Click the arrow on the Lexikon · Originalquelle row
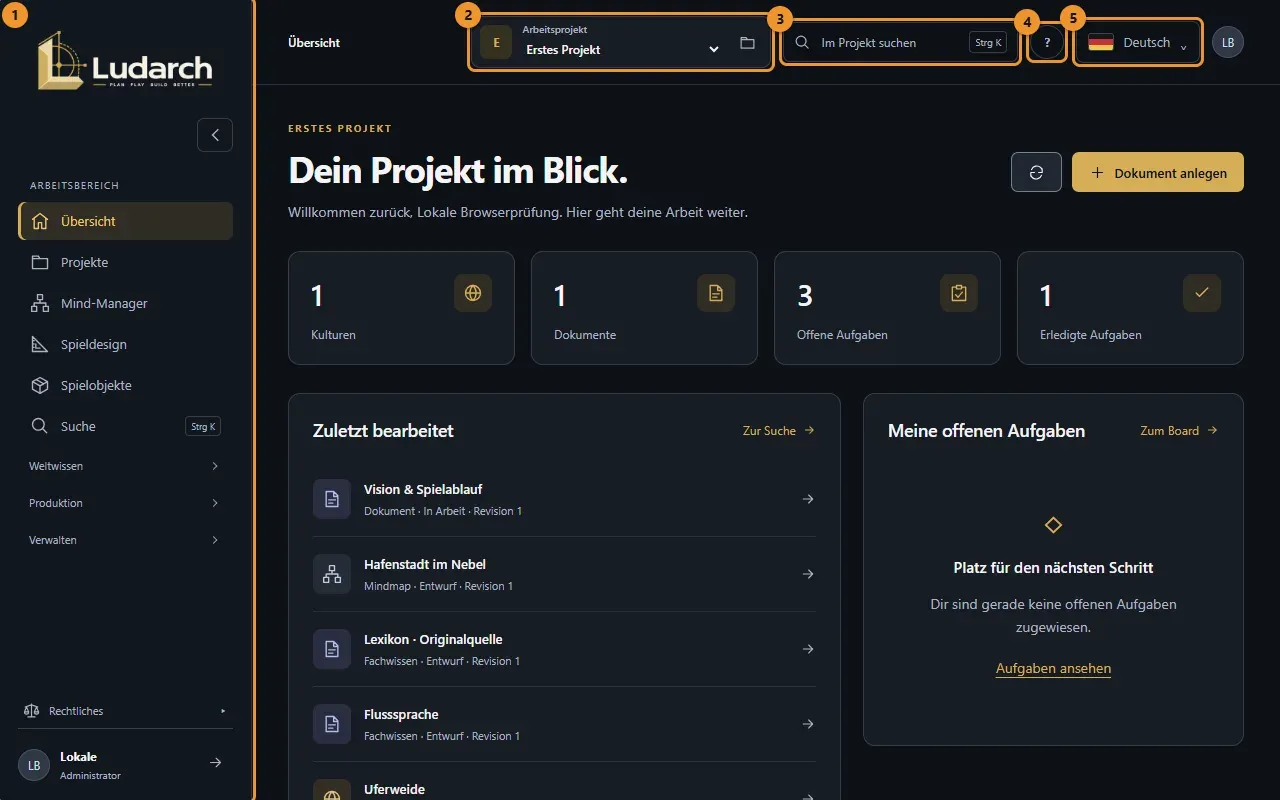Image resolution: width=1280 pixels, height=800 pixels. [x=808, y=649]
